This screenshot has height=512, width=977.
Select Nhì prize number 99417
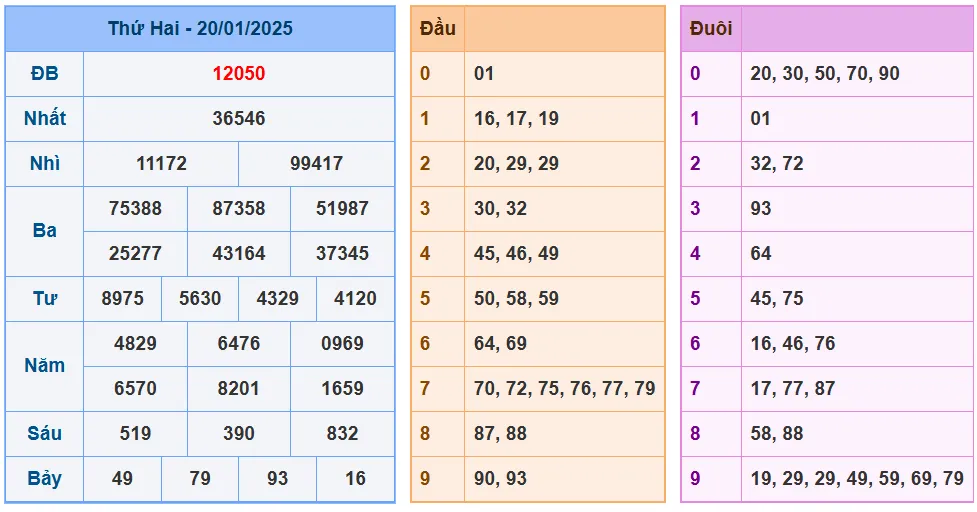pos(317,163)
